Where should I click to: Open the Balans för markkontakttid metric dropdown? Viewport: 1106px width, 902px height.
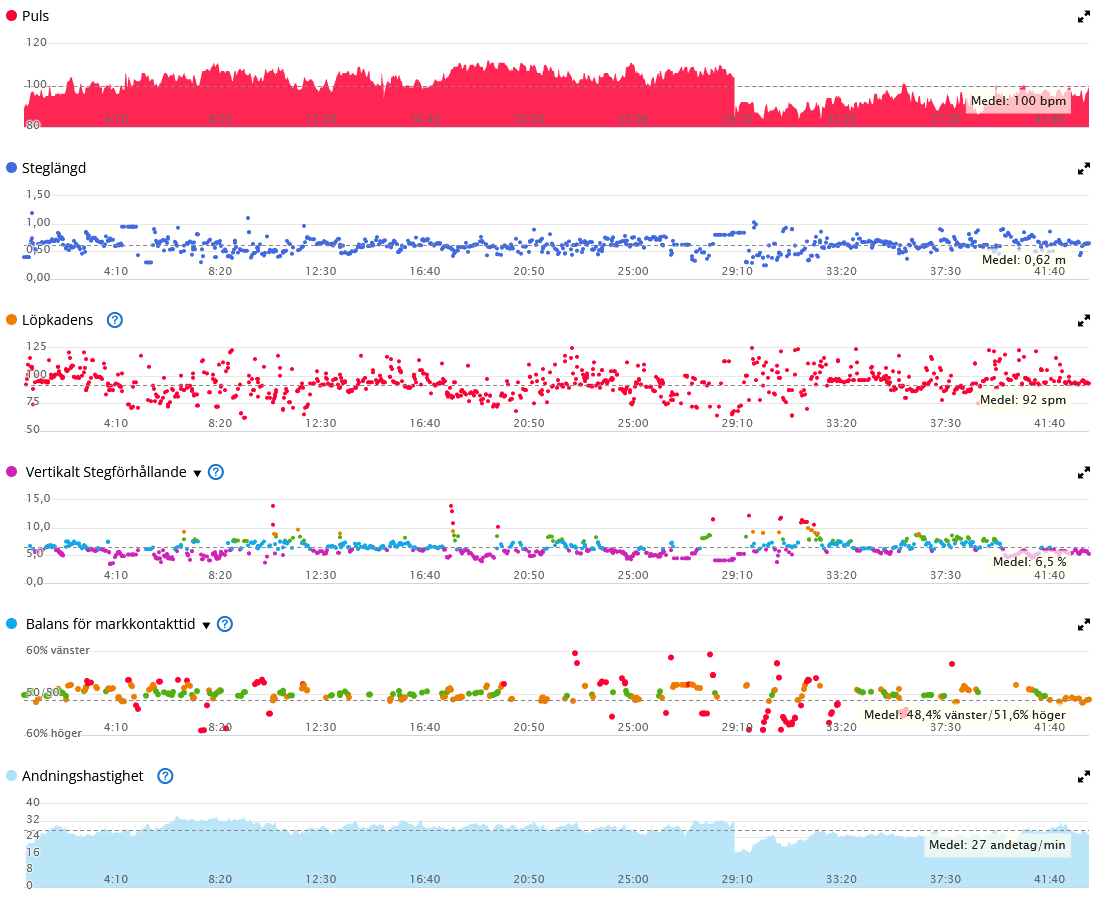pyautogui.click(x=206, y=625)
